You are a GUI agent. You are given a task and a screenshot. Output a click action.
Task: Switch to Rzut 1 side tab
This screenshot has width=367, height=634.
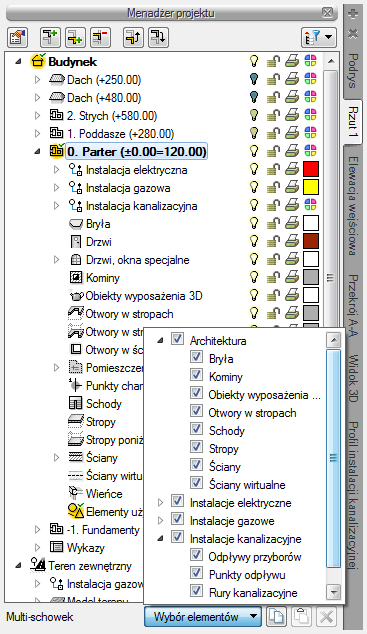353,121
